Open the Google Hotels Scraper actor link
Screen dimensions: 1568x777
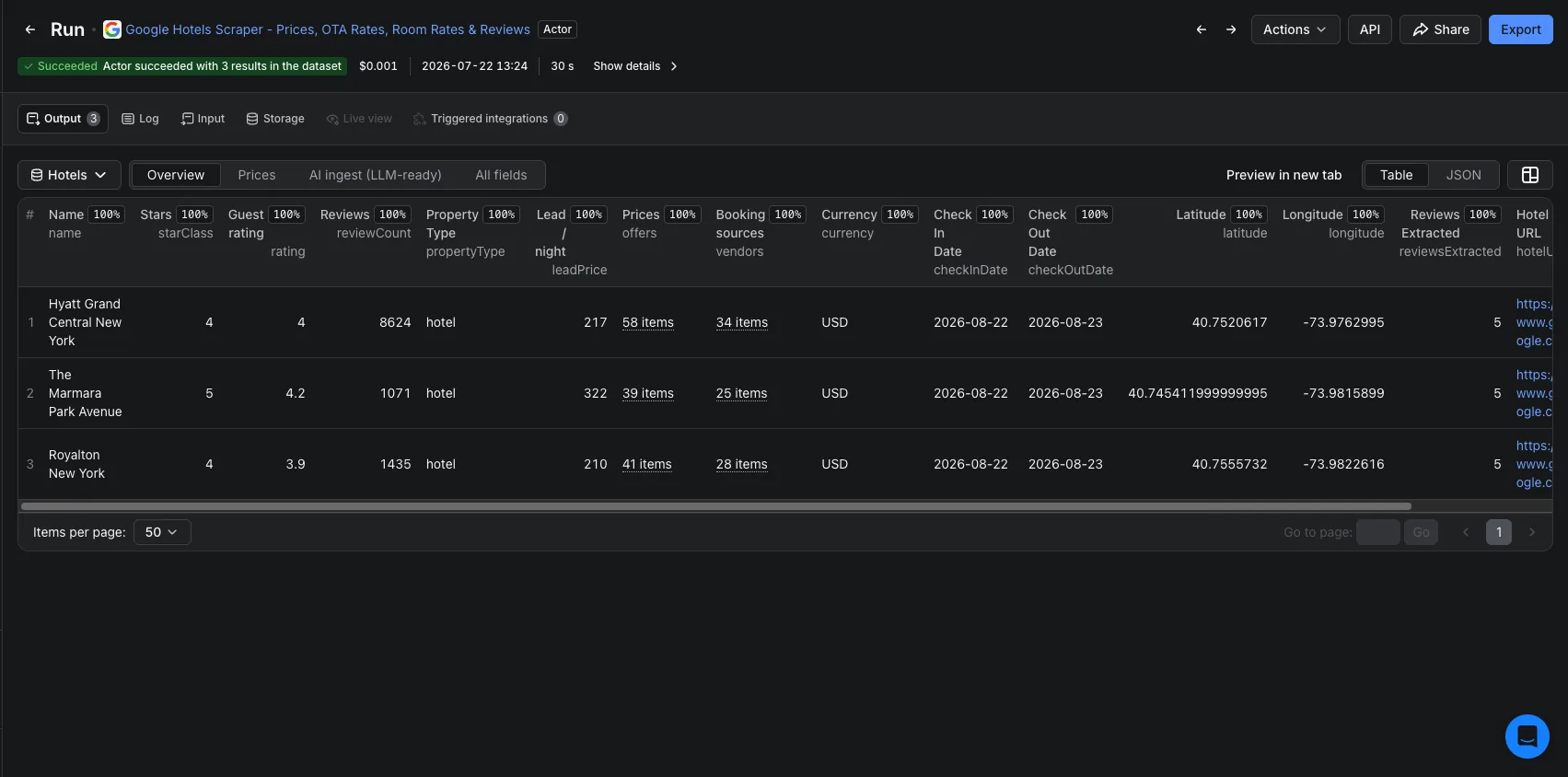(328, 29)
